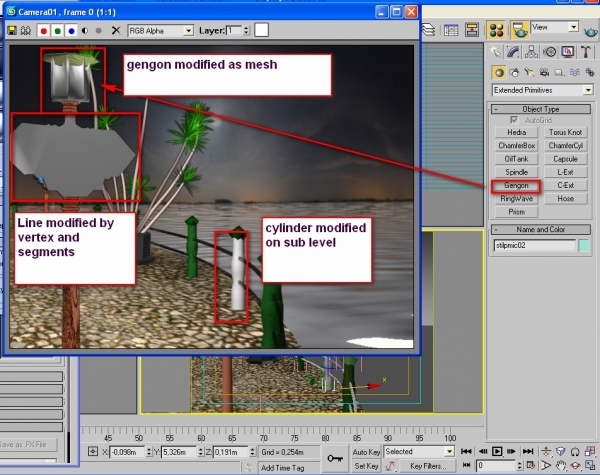Go to the start frame

(466, 452)
